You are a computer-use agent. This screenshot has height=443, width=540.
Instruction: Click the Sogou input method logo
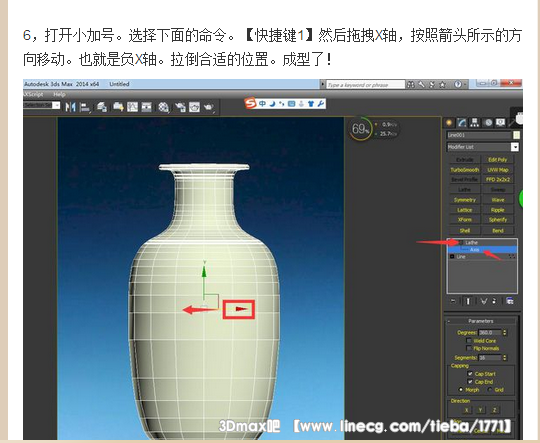click(x=251, y=103)
